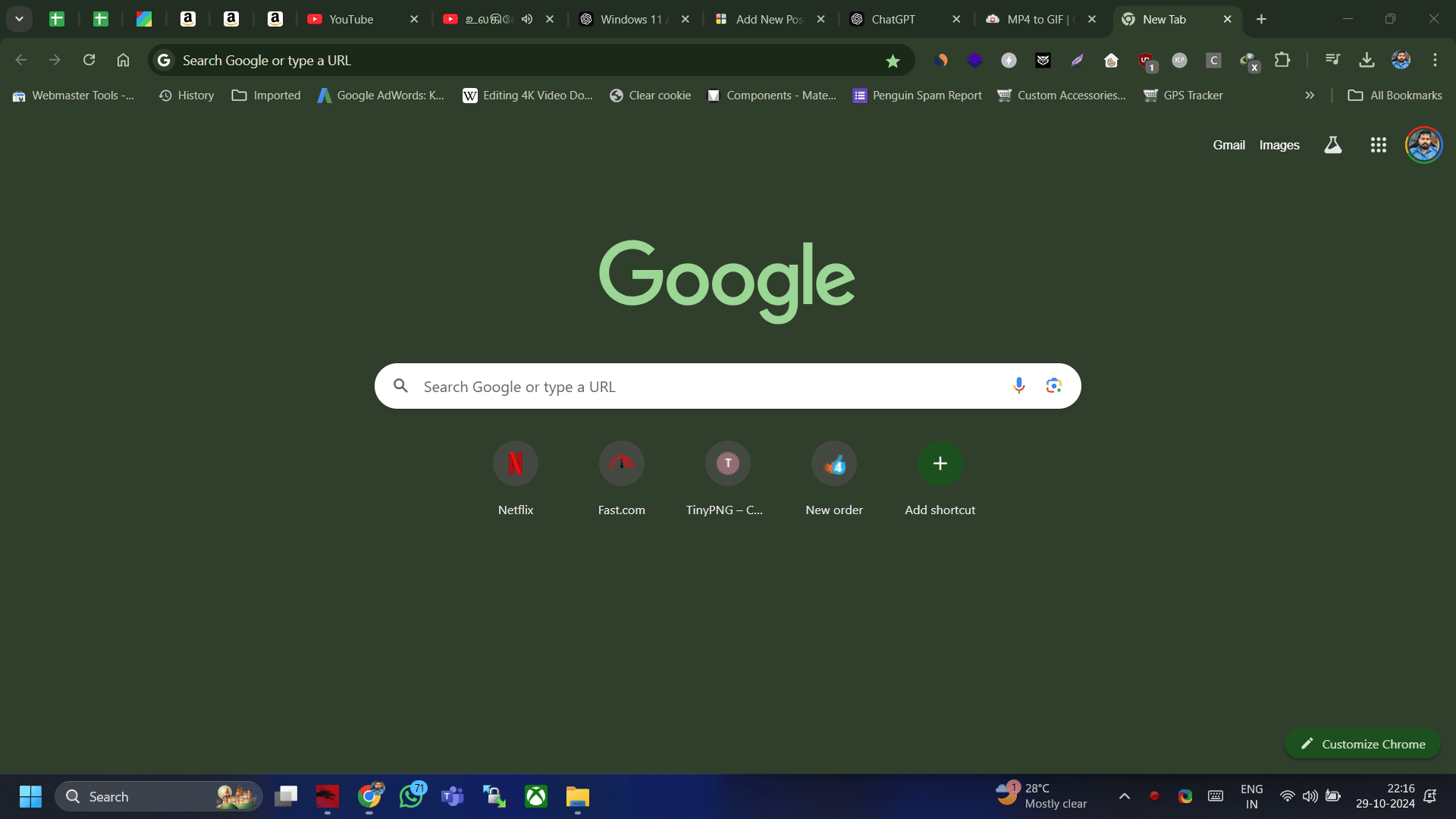1456x819 pixels.
Task: Expand the tab search dropdown arrow
Action: coord(19,19)
